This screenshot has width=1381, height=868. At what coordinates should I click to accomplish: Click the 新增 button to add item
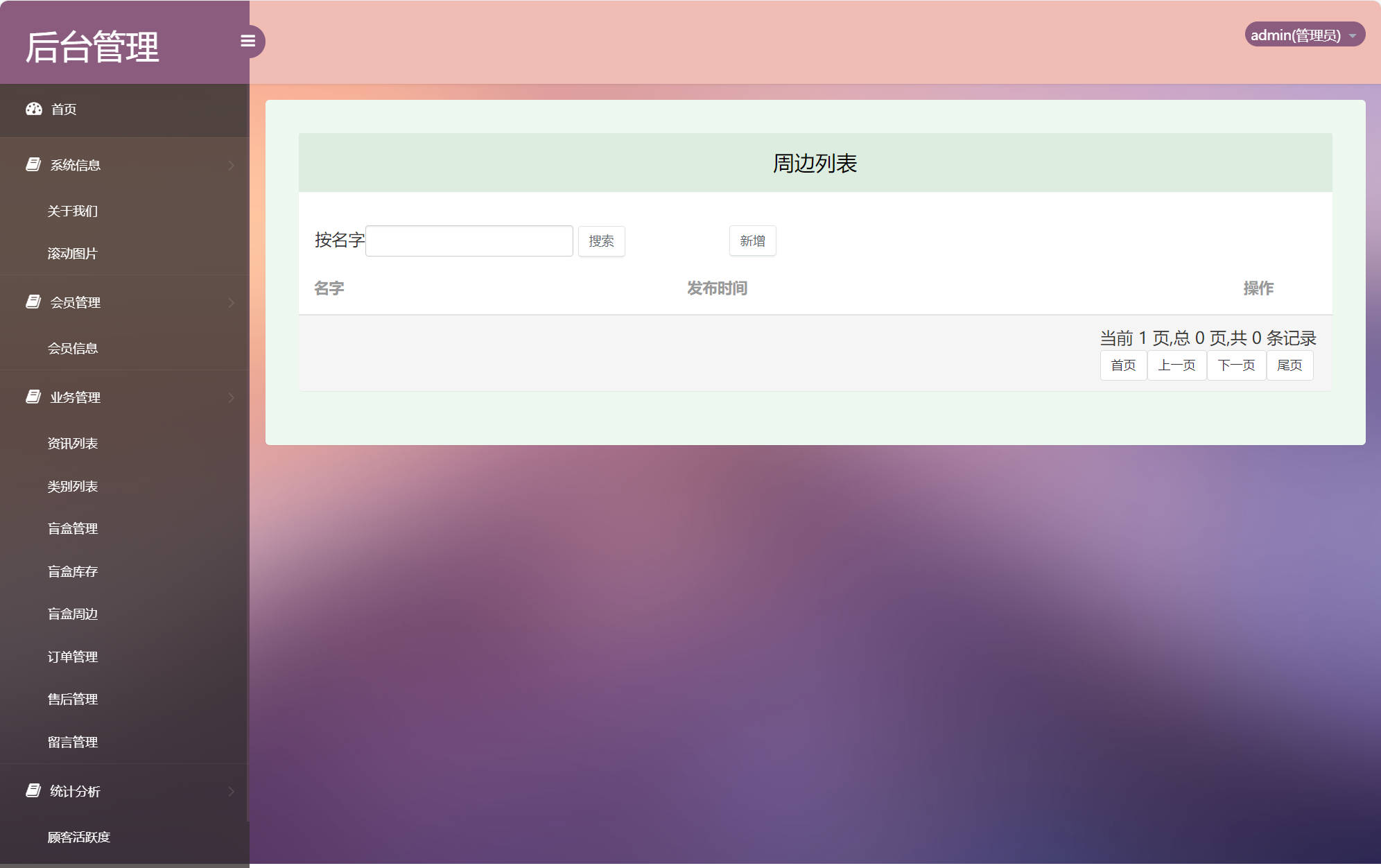click(x=752, y=241)
